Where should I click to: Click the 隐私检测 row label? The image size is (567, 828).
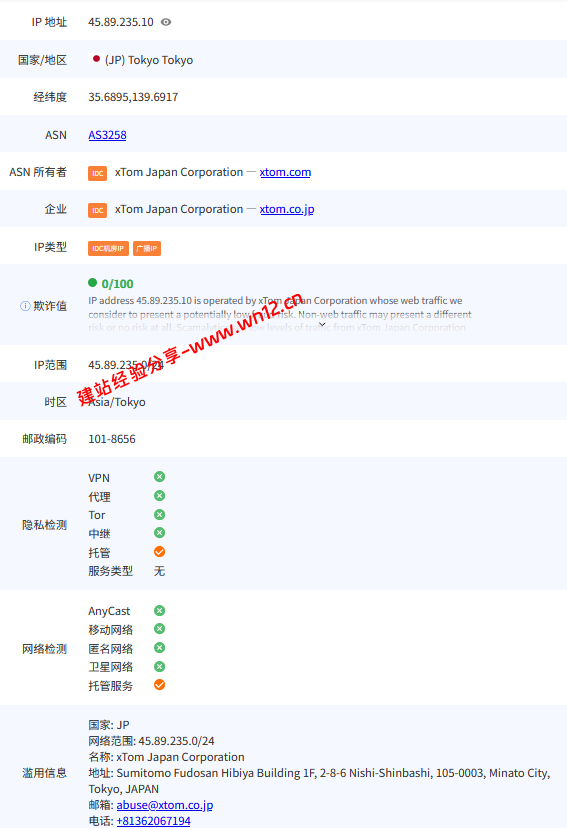[44, 525]
